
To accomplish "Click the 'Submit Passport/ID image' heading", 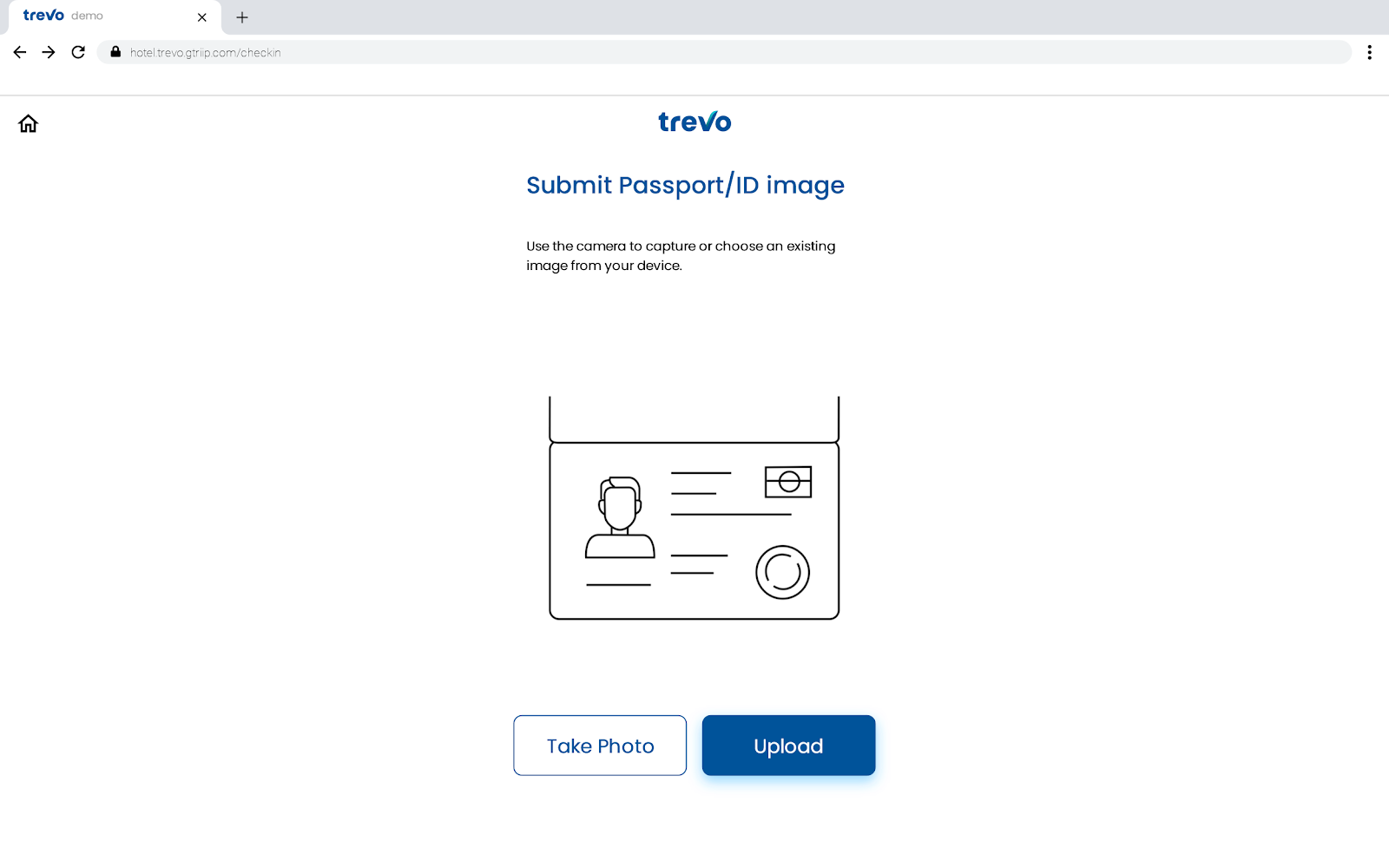I will tap(685, 185).
